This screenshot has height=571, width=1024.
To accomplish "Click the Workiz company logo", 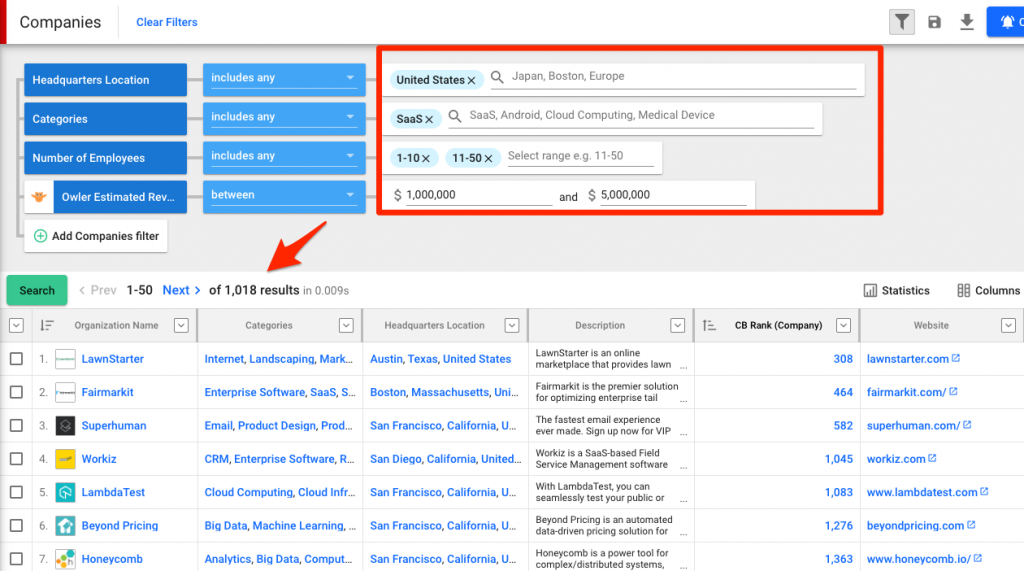I will [x=65, y=459].
